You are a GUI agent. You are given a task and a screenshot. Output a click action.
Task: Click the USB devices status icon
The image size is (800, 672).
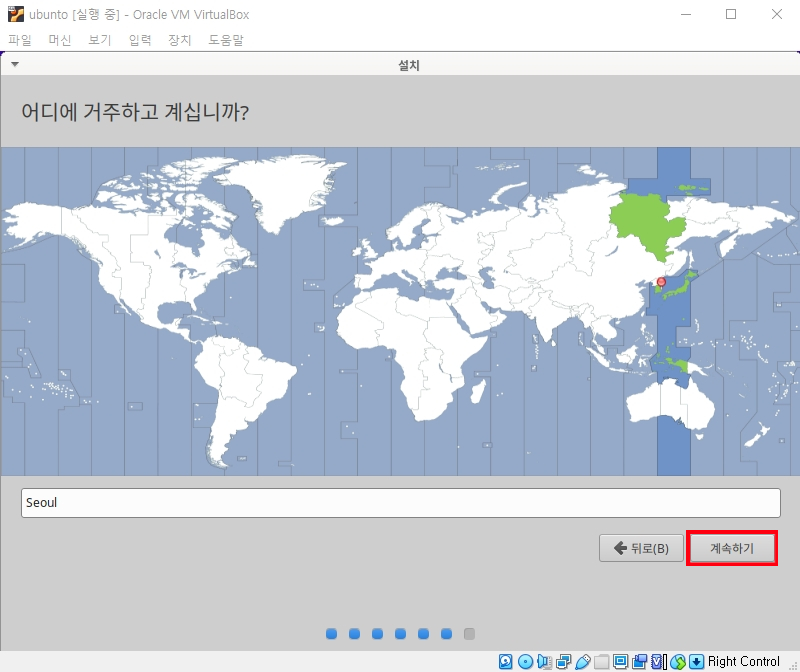pyautogui.click(x=583, y=662)
